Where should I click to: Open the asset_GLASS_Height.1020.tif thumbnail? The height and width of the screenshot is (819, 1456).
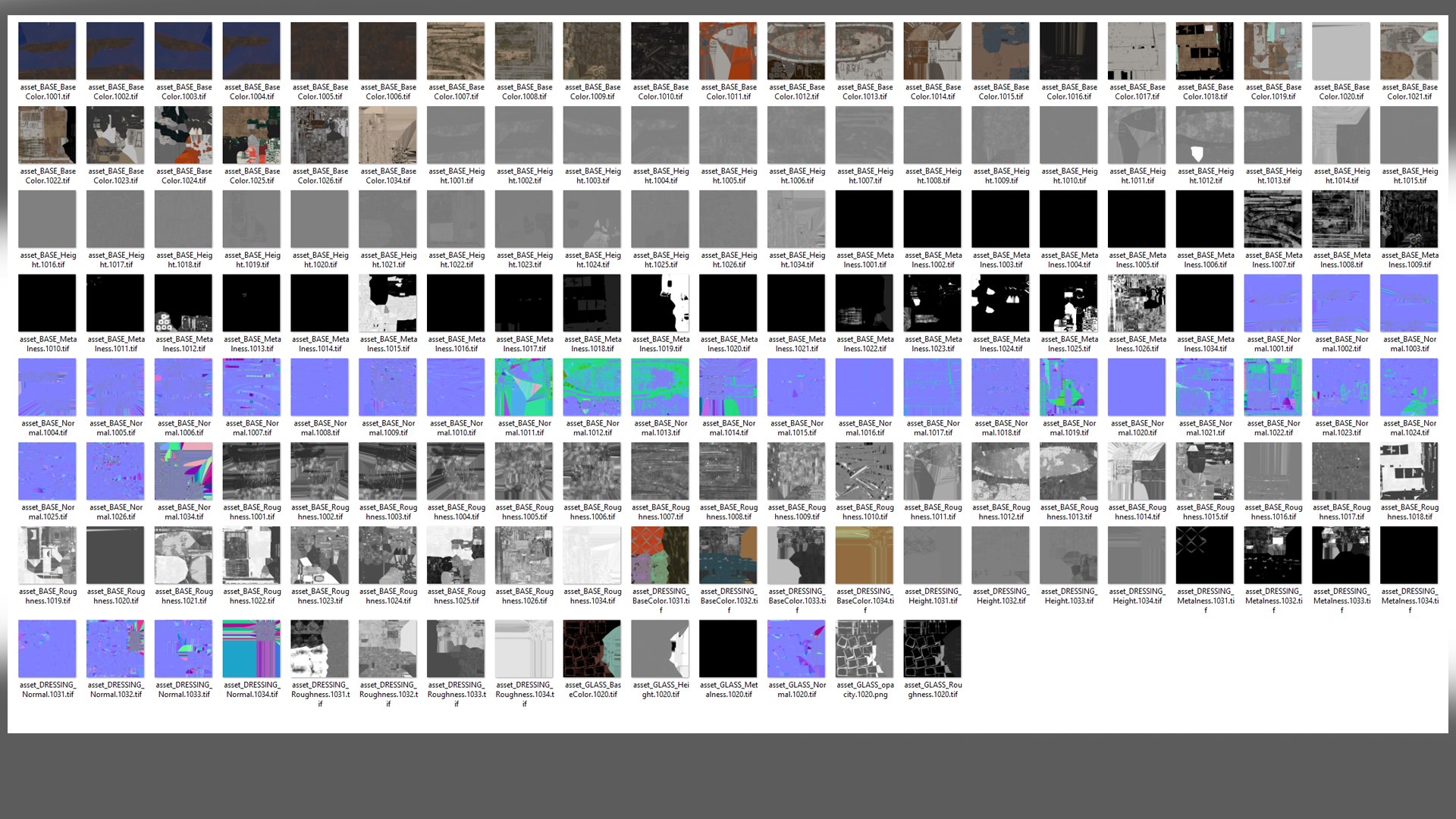pyautogui.click(x=660, y=649)
